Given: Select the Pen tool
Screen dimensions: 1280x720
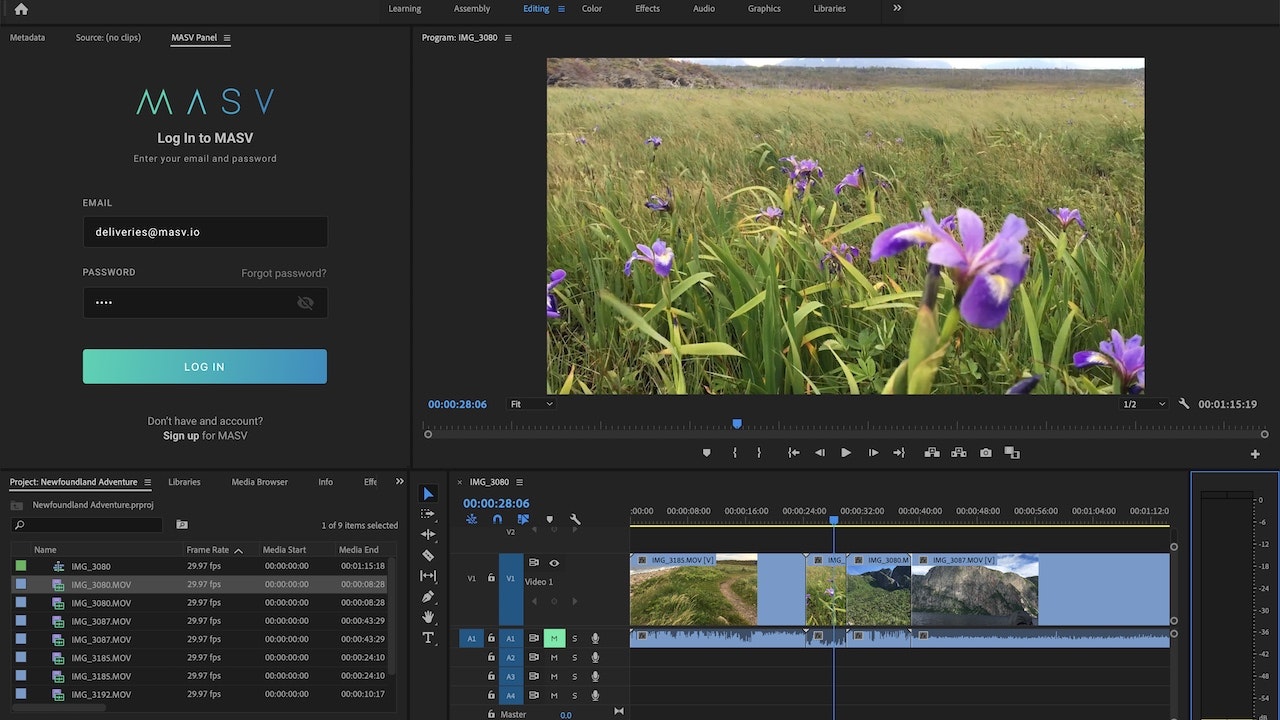Looking at the screenshot, I should point(428,597).
